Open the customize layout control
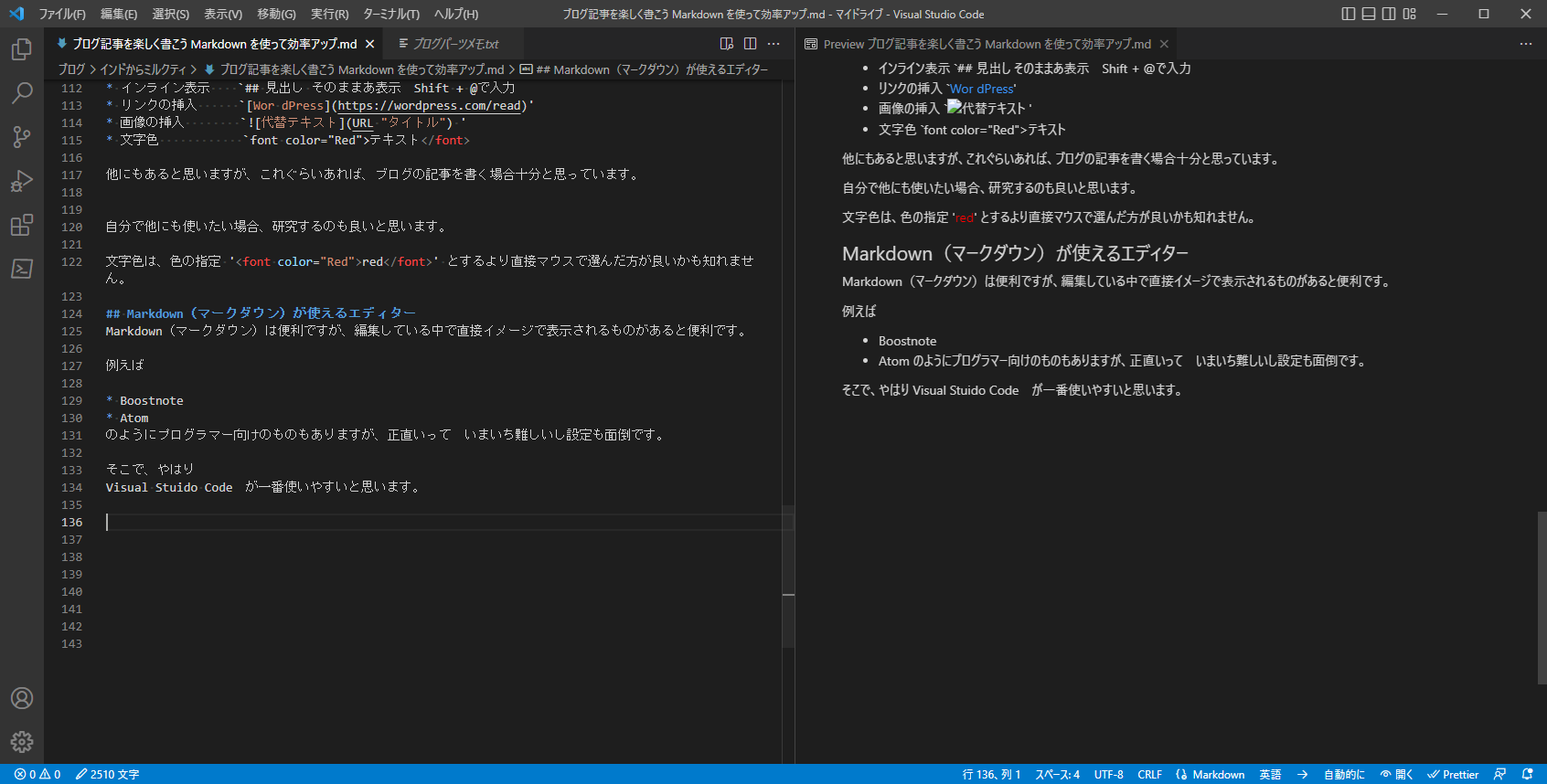Screen dimensions: 1547x784 click(x=1410, y=14)
